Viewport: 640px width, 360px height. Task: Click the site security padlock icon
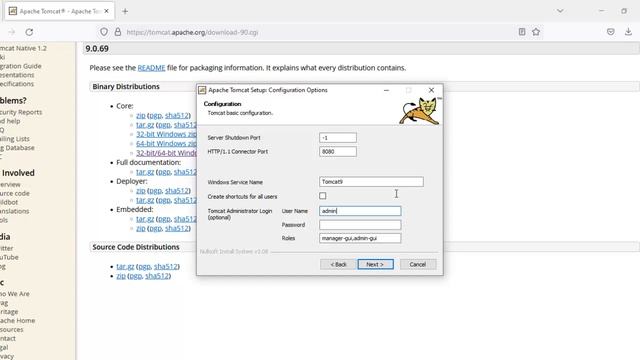click(x=118, y=32)
